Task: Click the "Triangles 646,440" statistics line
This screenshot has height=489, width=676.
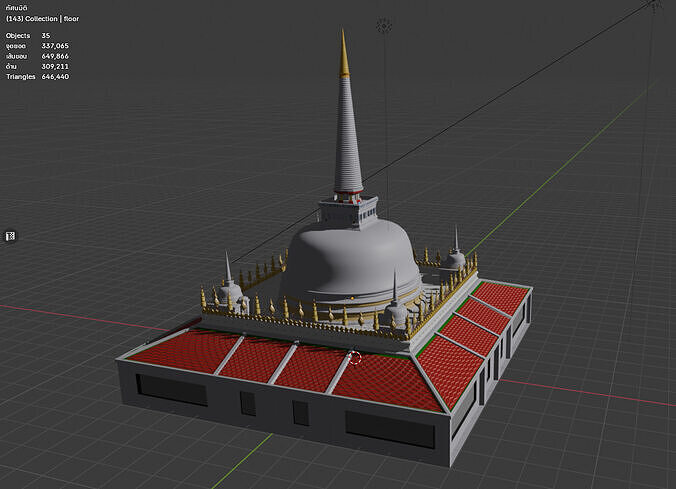Action: [38, 77]
